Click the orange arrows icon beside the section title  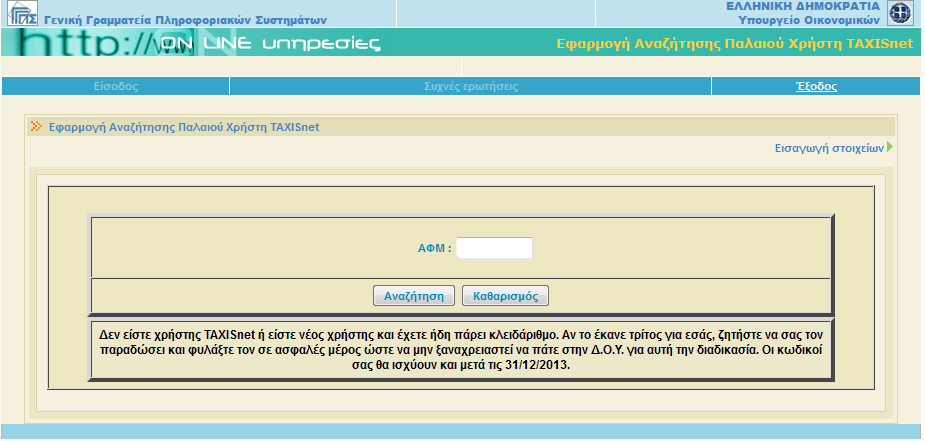pyautogui.click(x=37, y=126)
